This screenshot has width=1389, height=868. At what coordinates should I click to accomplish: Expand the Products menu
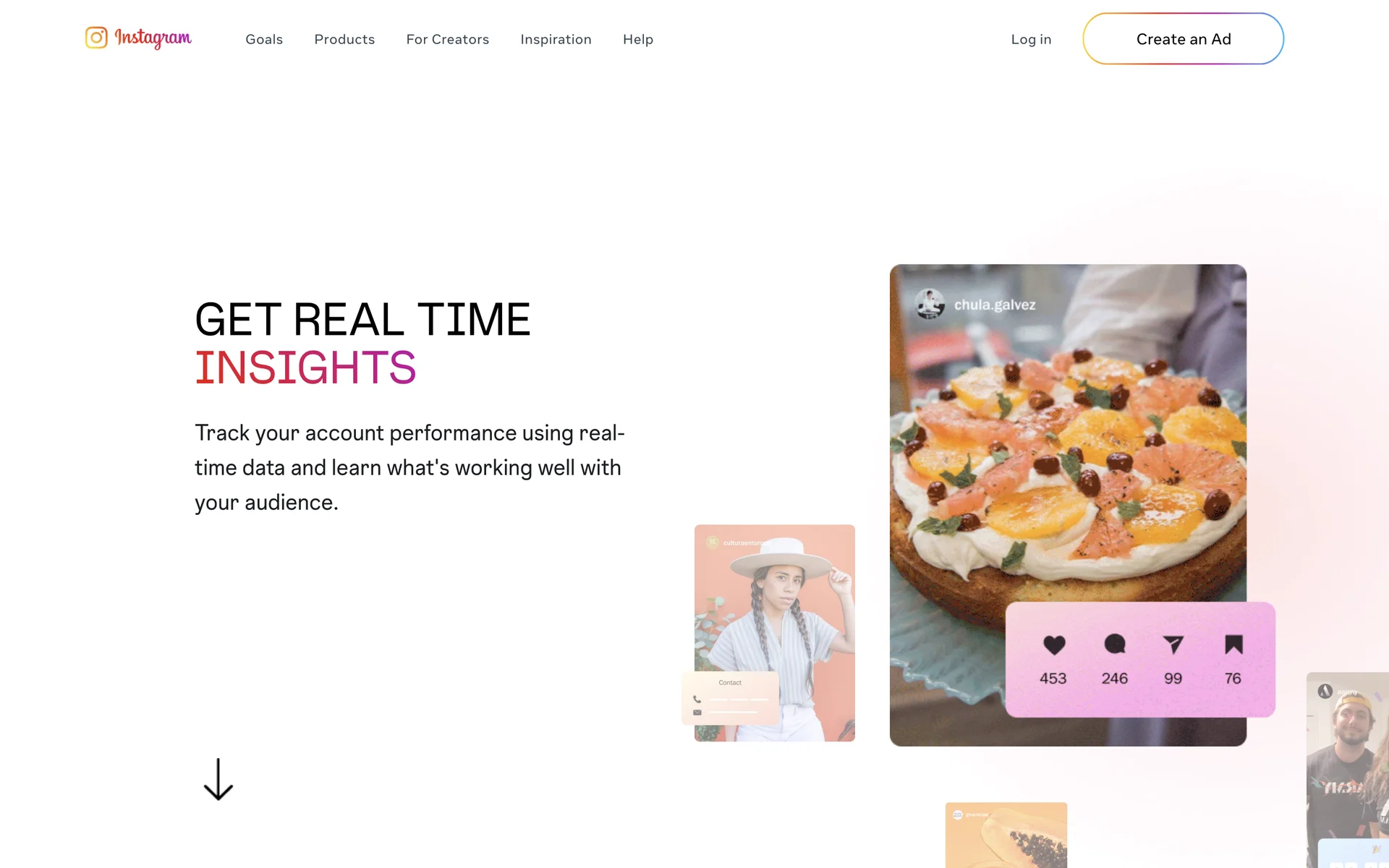tap(344, 39)
